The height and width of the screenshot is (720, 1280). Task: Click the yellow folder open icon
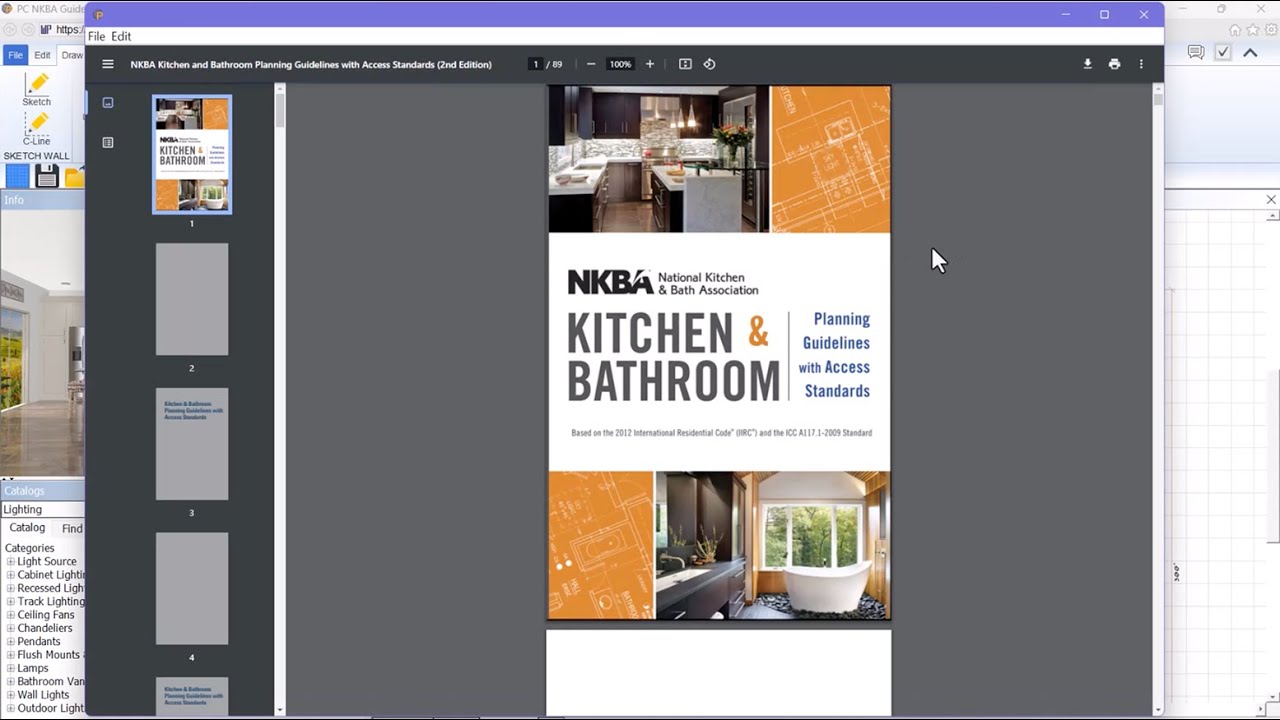(75, 177)
